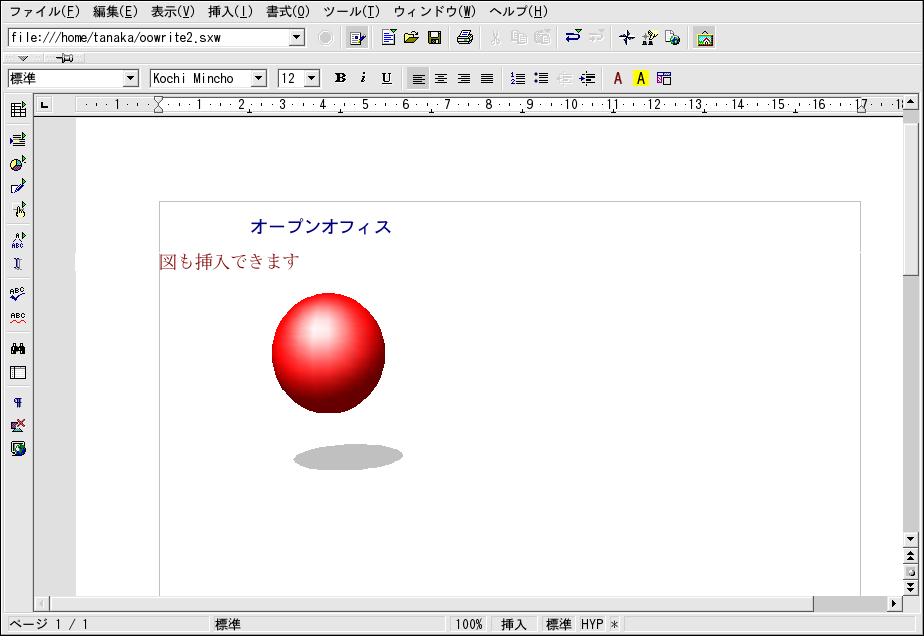This screenshot has width=924, height=636.
Task: Toggle Italic formatting
Action: [363, 78]
